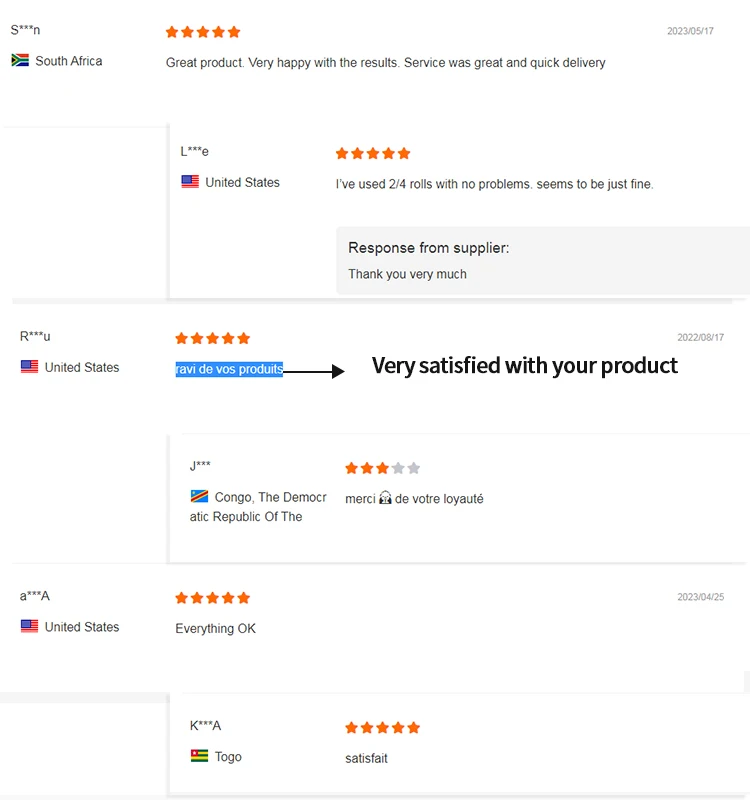
Task: Click 'Very satisfied with your product' translation
Action: pyautogui.click(x=524, y=366)
